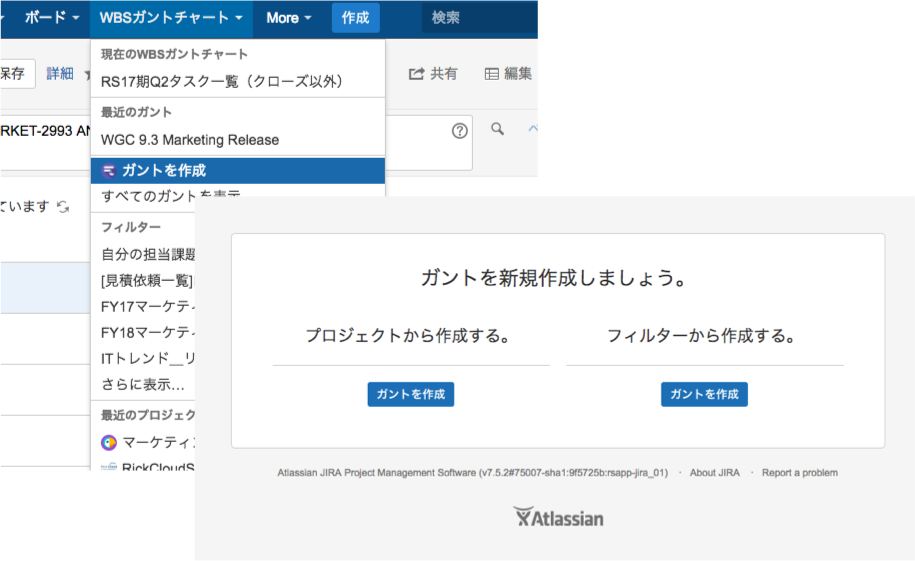Choose ガントを作成 menu item
This screenshot has width=915, height=561.
tap(238, 170)
